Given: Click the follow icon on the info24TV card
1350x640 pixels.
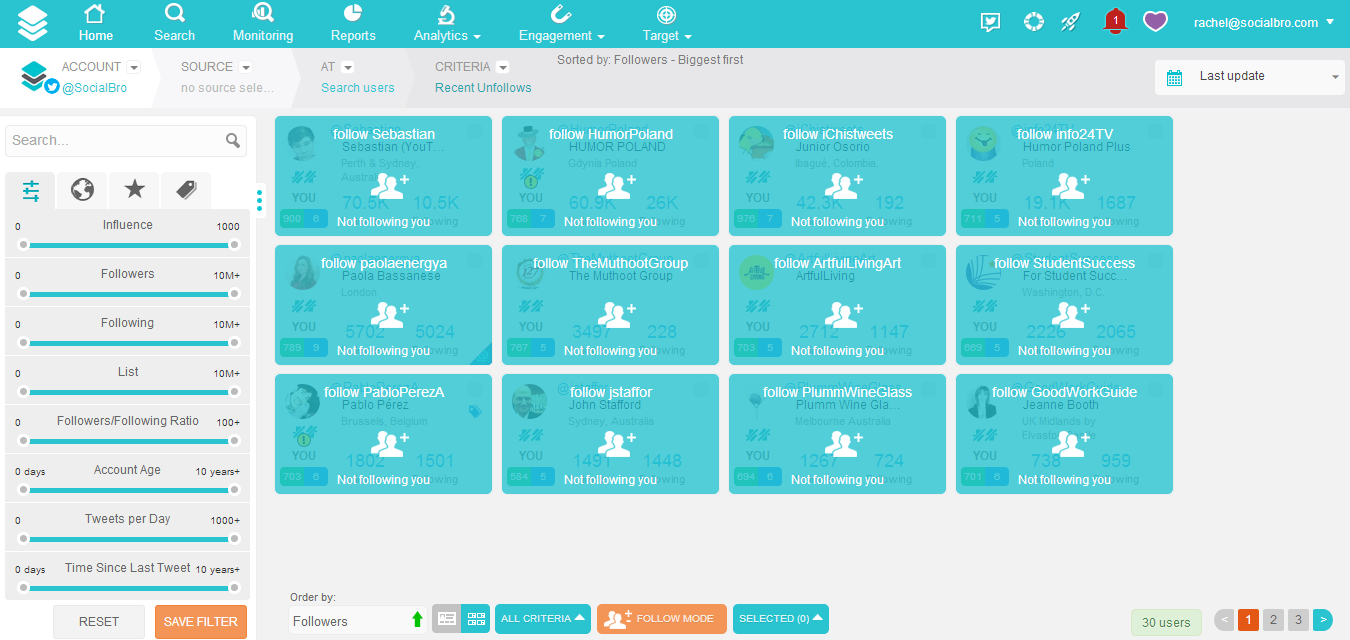Looking at the screenshot, I should tap(1071, 185).
